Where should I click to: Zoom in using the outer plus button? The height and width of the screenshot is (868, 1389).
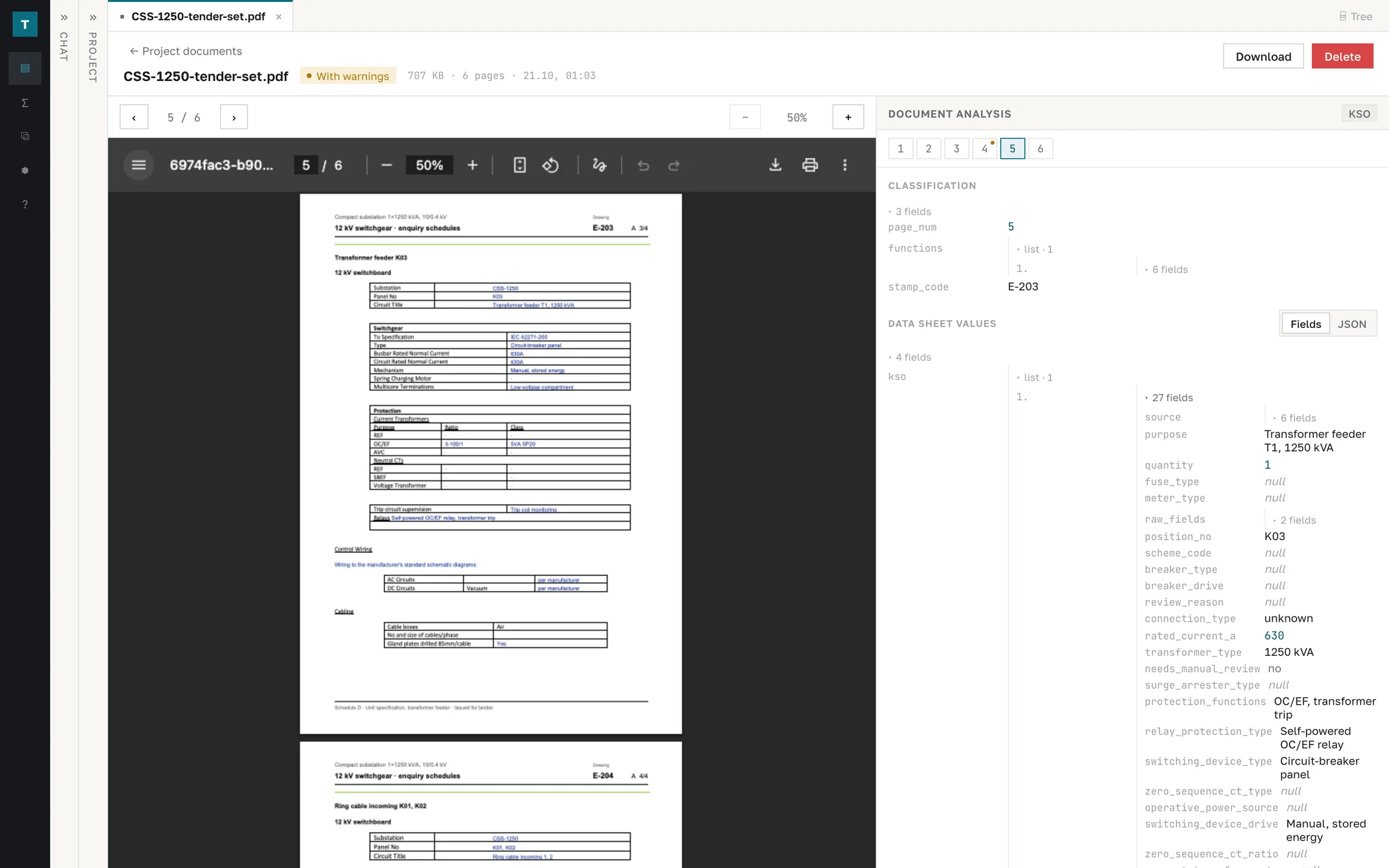pyautogui.click(x=848, y=117)
